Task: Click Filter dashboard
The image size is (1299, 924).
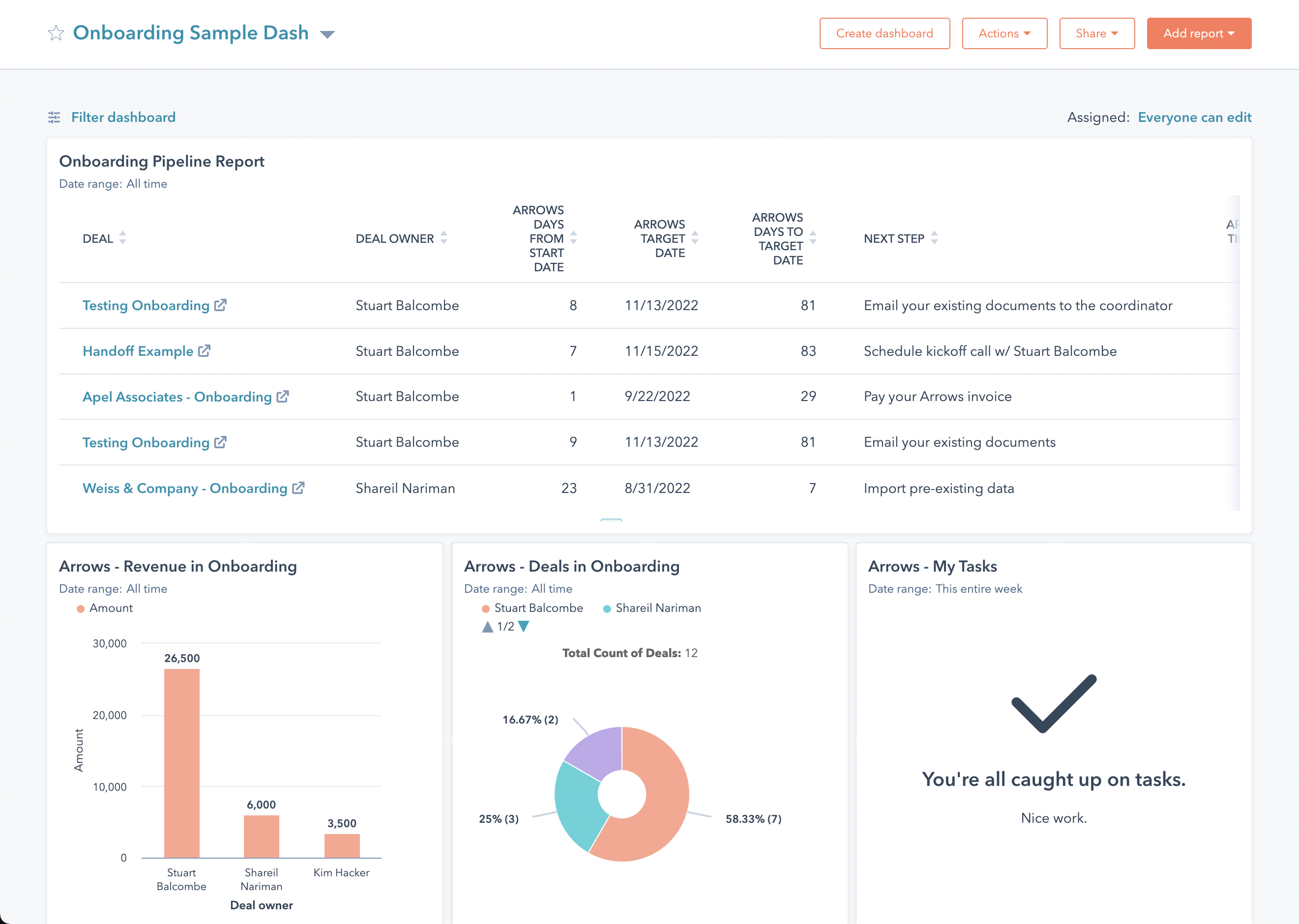Action: (x=123, y=117)
